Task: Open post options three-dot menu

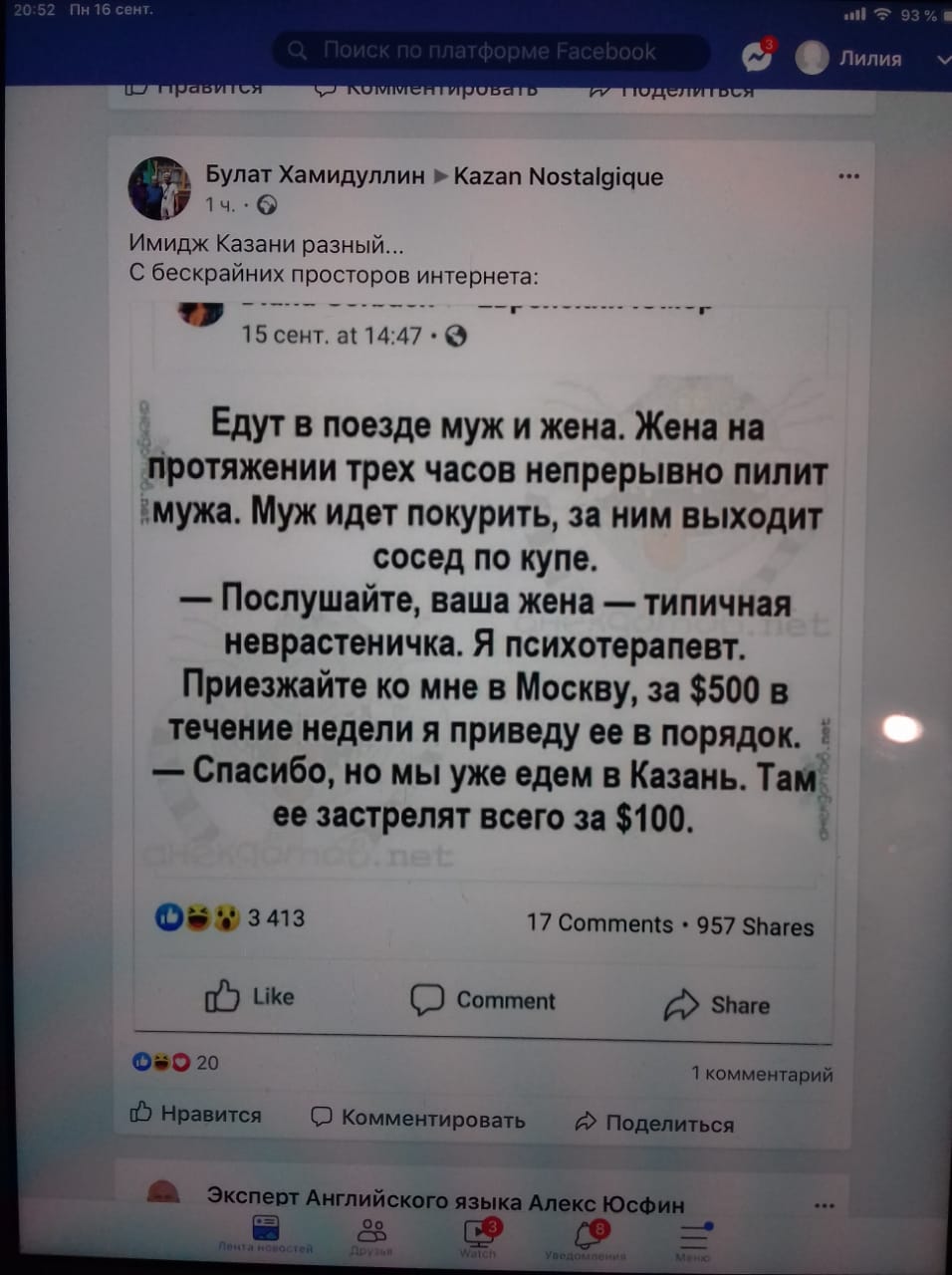Action: pyautogui.click(x=849, y=176)
